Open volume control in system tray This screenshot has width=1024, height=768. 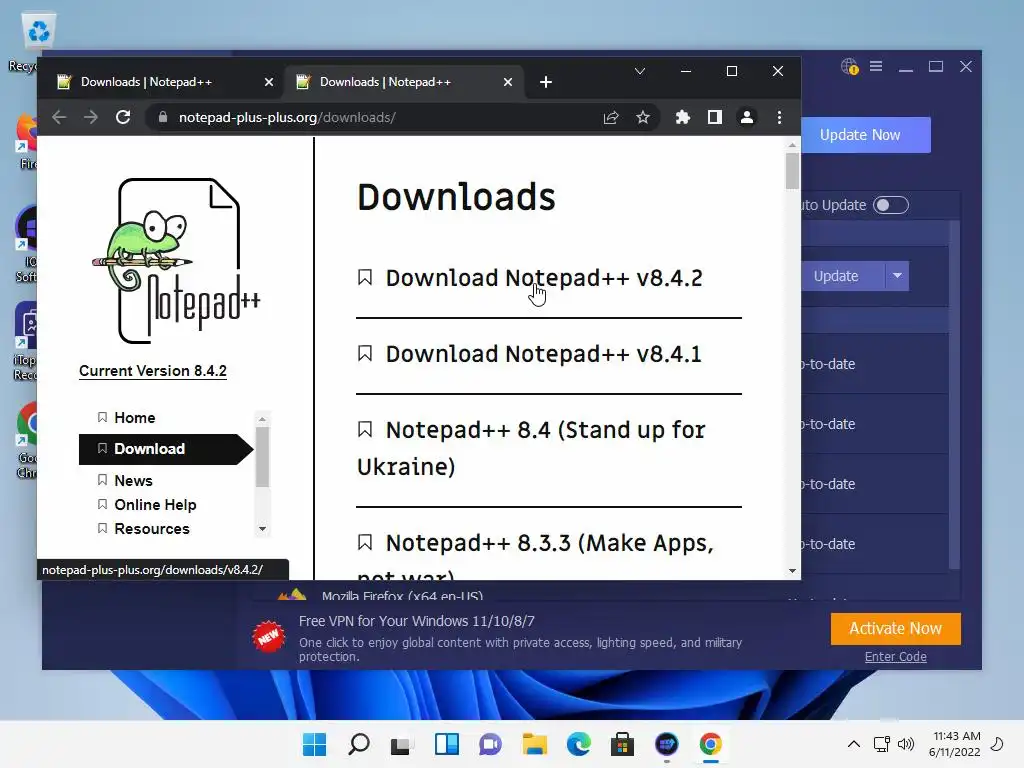tap(906, 744)
